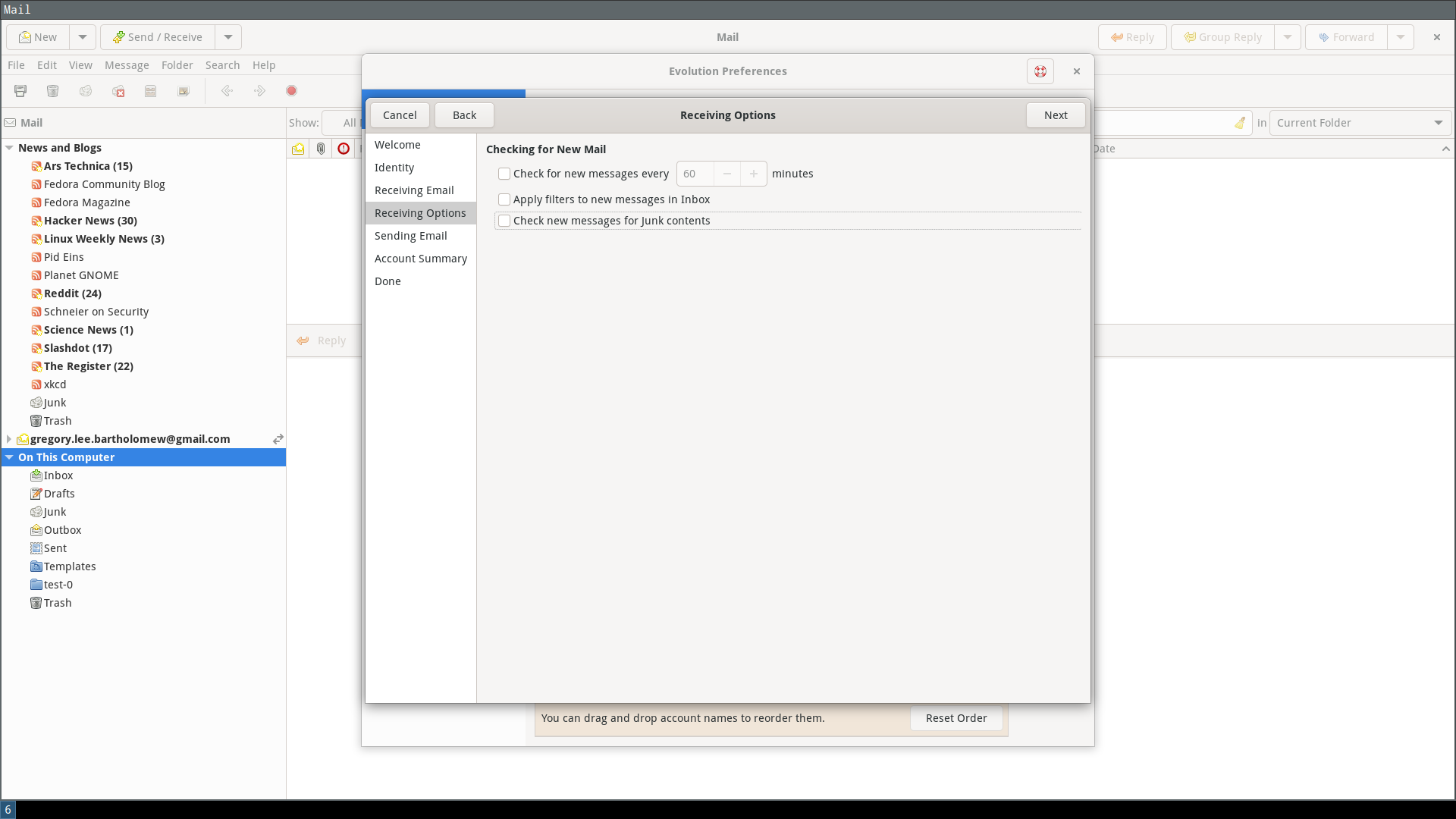Screen dimensions: 1456x819
Task: Click the print toolbar icon
Action: click(20, 91)
